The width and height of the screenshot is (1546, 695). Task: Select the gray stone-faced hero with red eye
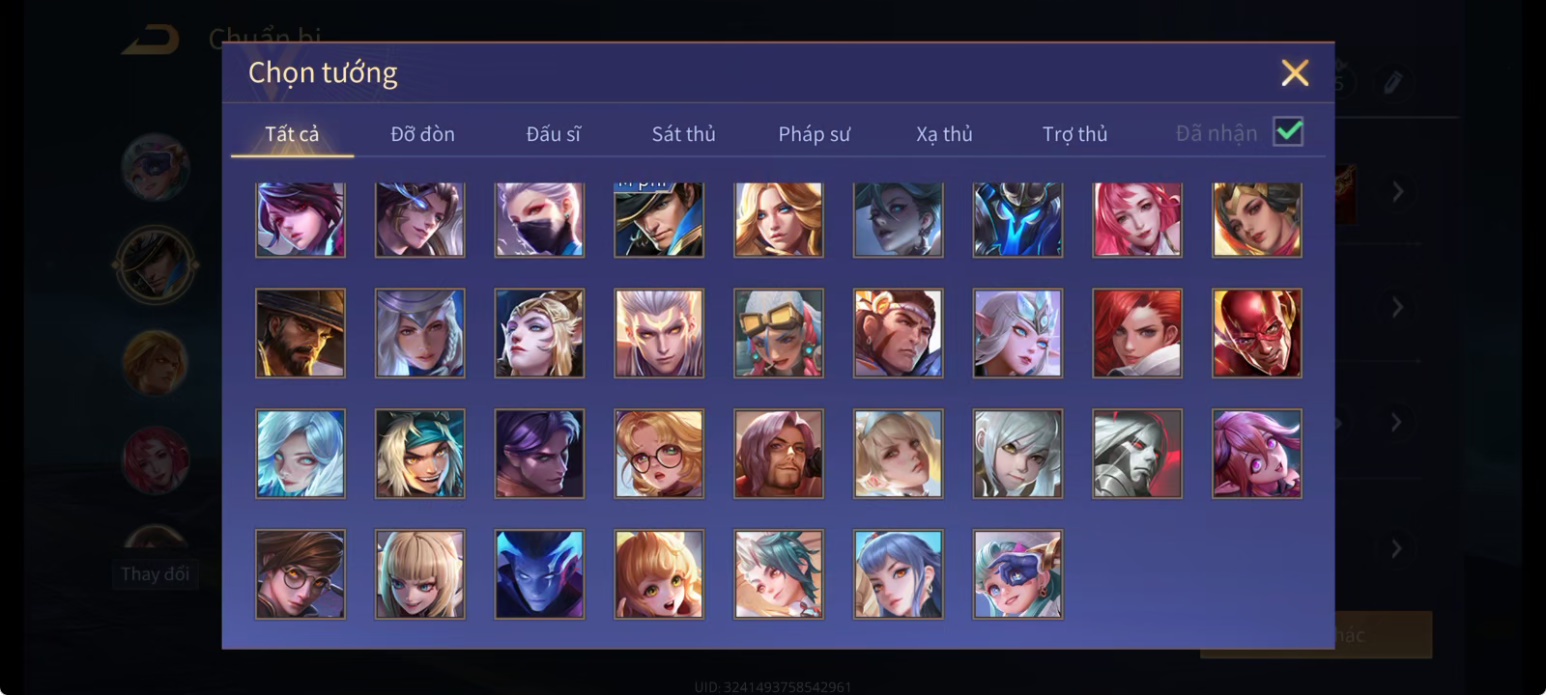pyautogui.click(x=1137, y=453)
